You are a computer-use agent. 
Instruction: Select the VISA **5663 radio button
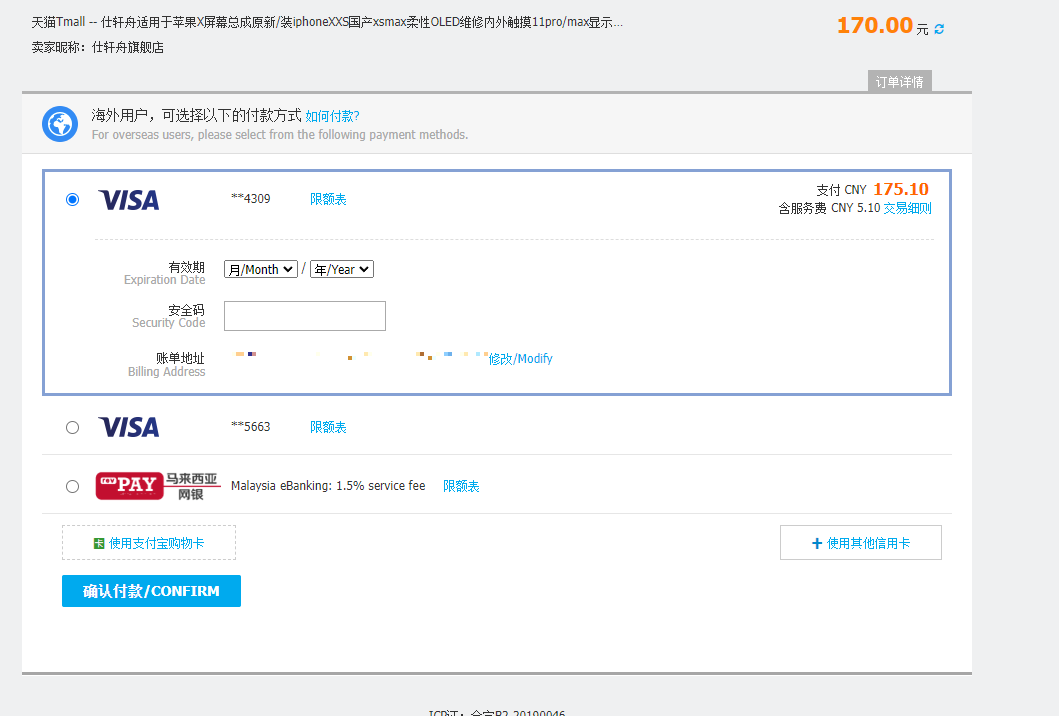(72, 428)
